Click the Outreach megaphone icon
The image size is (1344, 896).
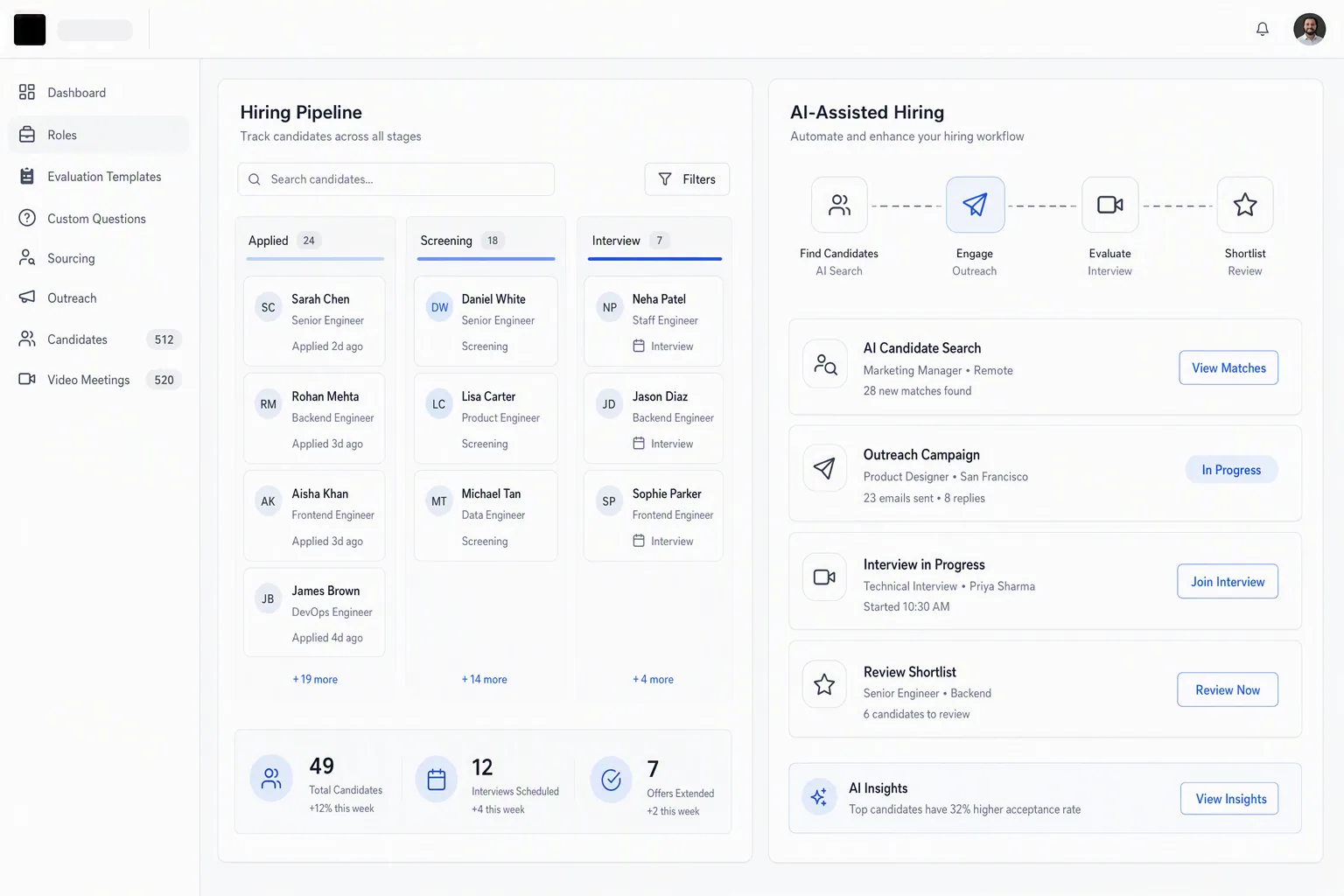[27, 297]
